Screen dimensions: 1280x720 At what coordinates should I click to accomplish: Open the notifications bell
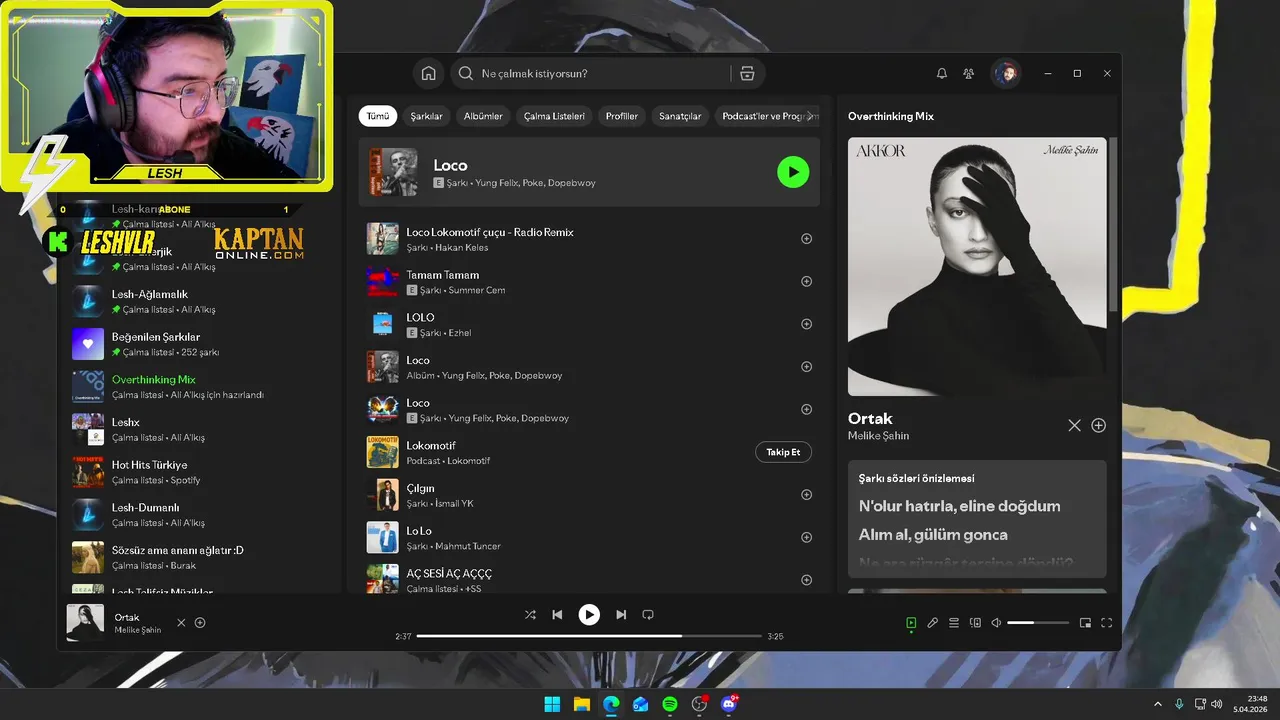[x=941, y=73]
